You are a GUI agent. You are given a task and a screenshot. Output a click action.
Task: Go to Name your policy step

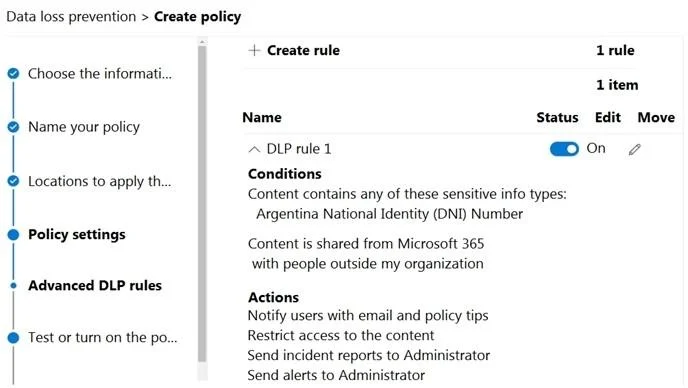point(84,127)
